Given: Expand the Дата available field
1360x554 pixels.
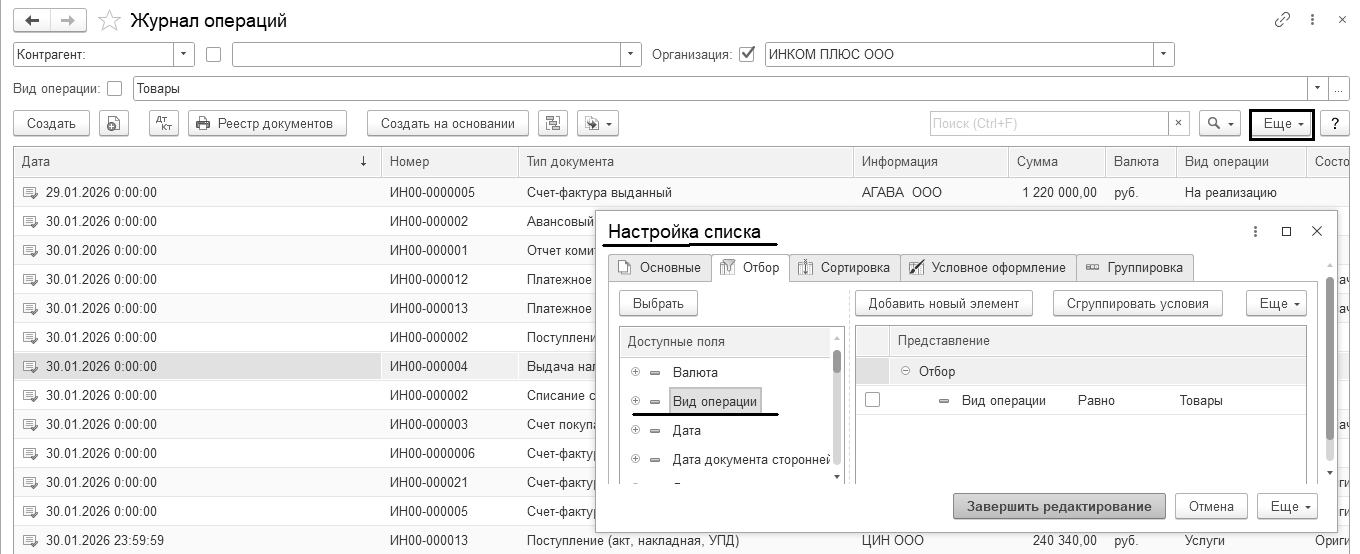Looking at the screenshot, I should 635,430.
